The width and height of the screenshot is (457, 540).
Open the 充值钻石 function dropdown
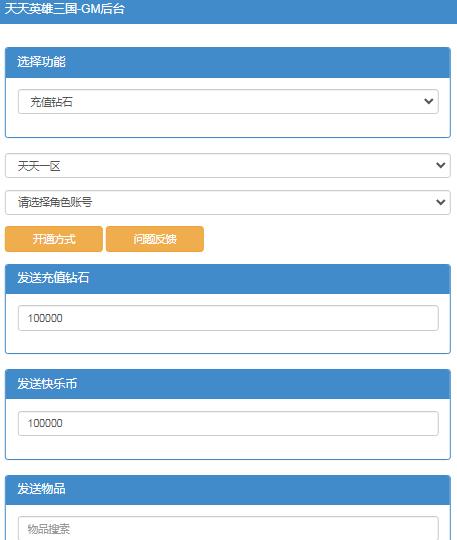[x=228, y=102]
